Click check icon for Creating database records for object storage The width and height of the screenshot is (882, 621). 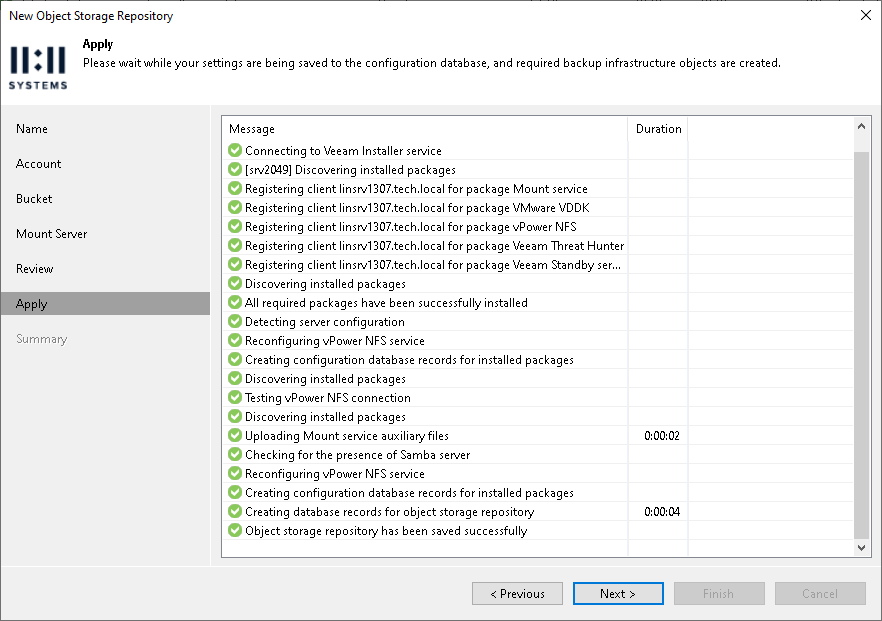click(x=235, y=511)
